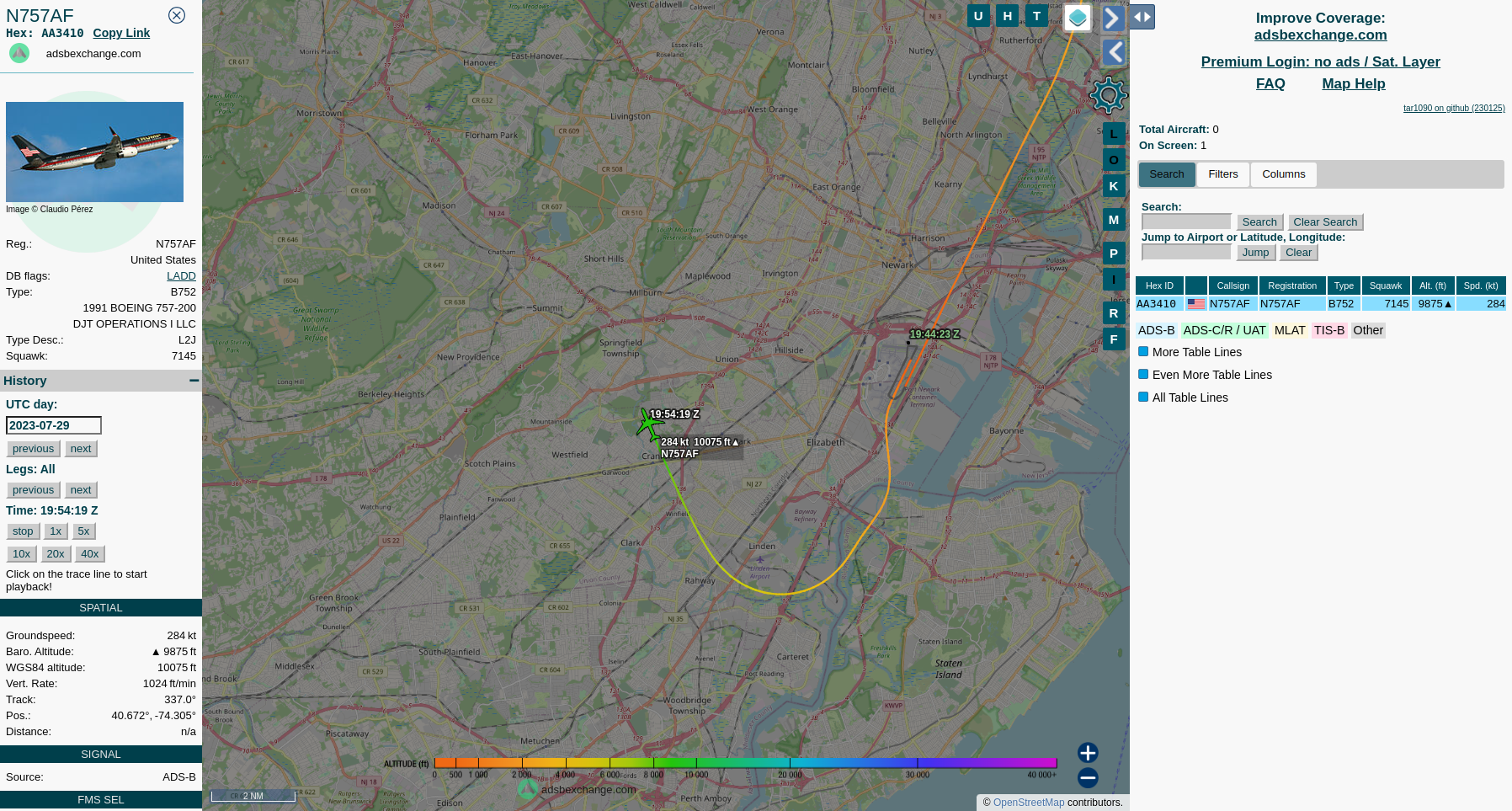Click the Clear button next to Jump
The image size is (1512, 811).
click(x=1298, y=253)
